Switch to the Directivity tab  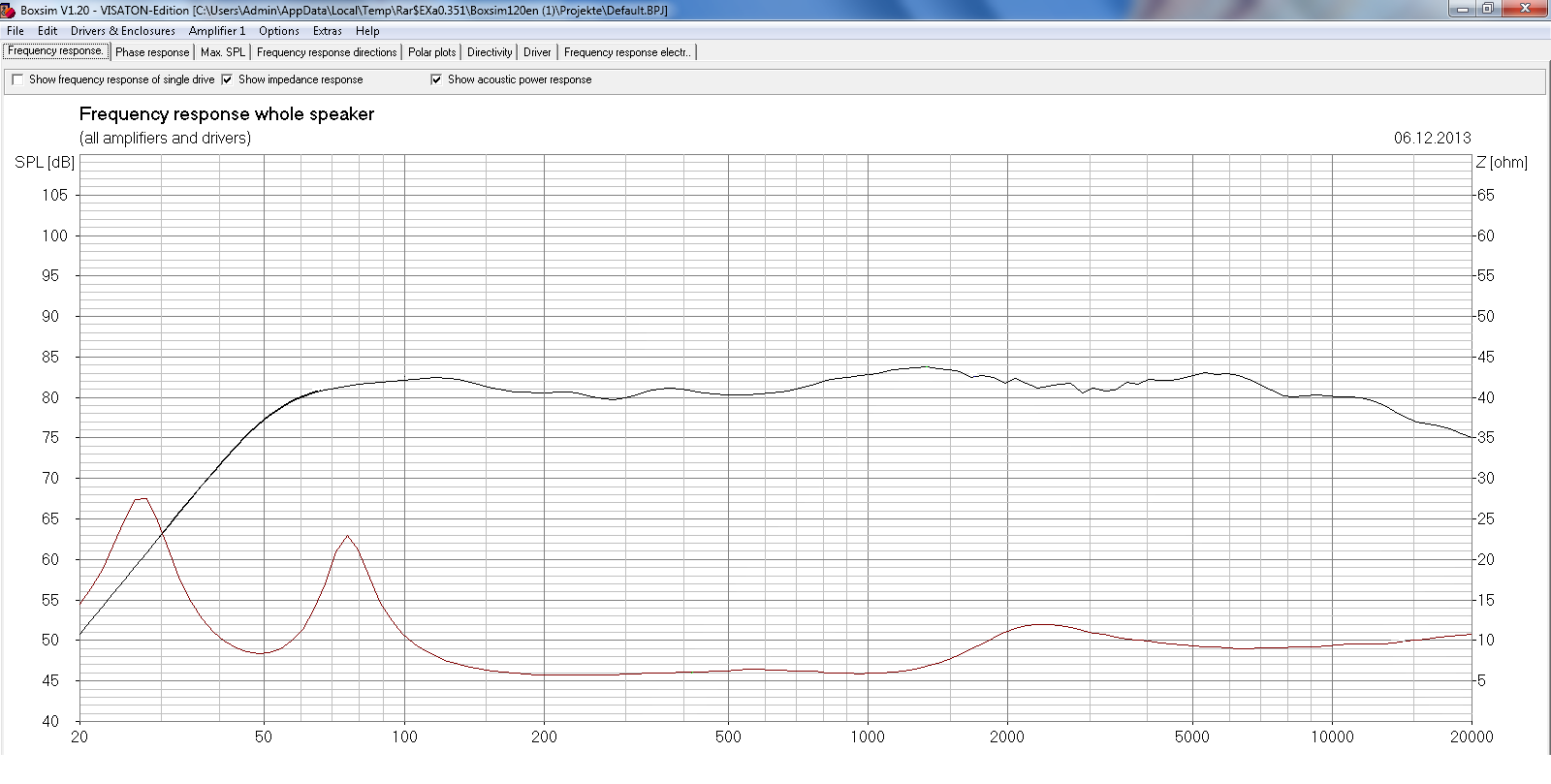coord(490,52)
